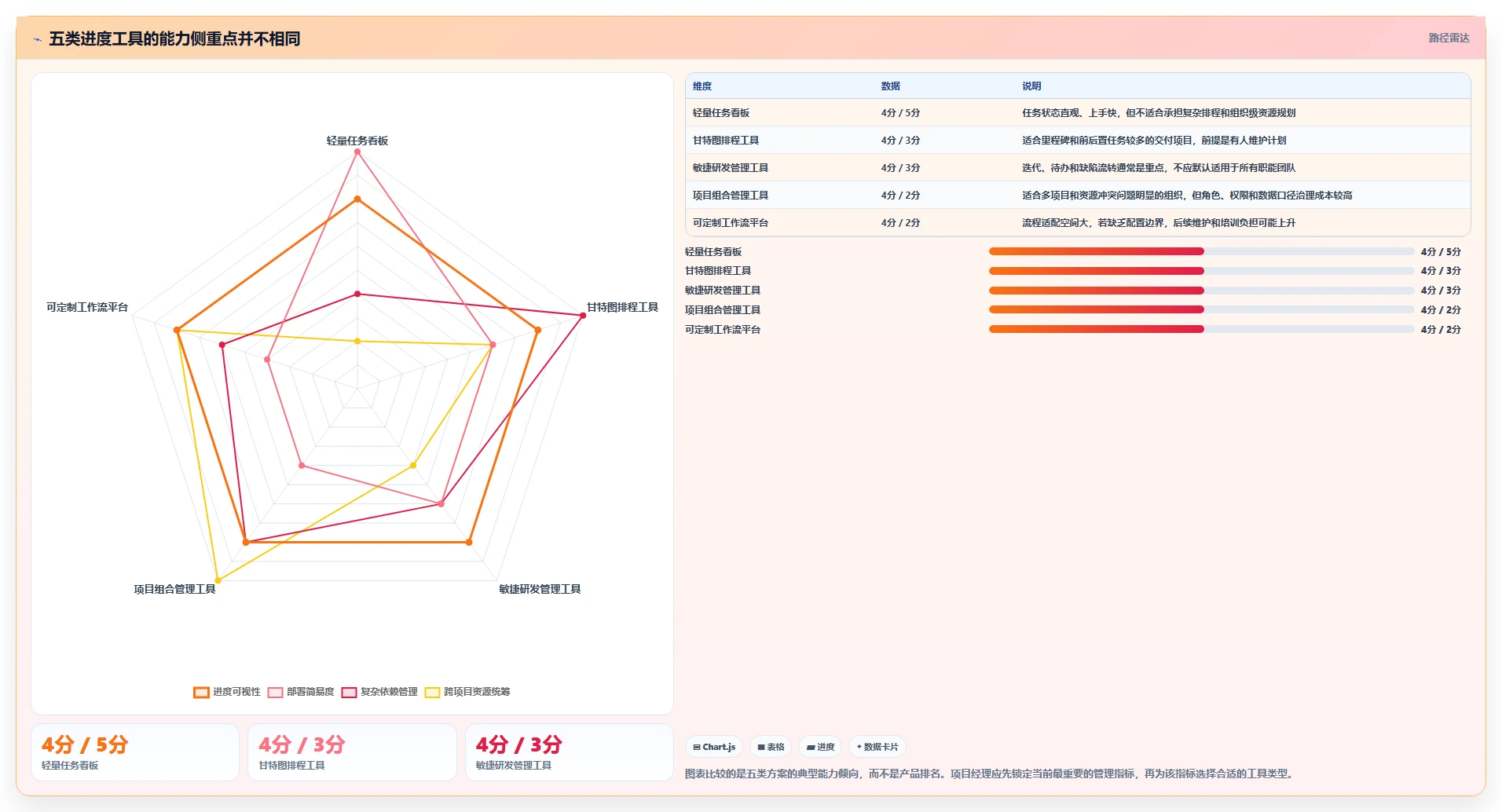The width and height of the screenshot is (1502, 812).
Task: Click radar axis label 轻量任务看板
Action: [357, 141]
